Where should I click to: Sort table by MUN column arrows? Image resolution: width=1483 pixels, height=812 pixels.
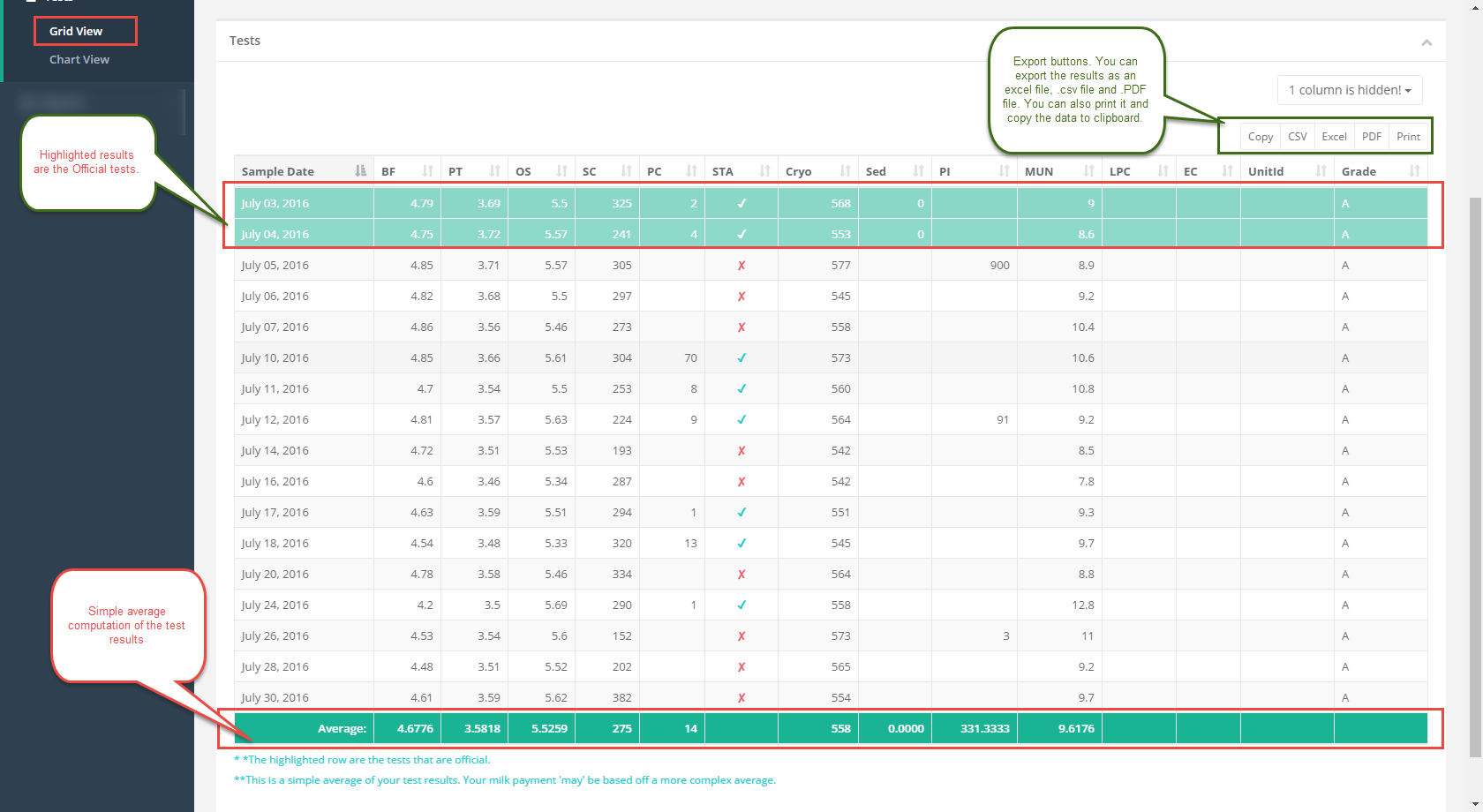point(1089,171)
